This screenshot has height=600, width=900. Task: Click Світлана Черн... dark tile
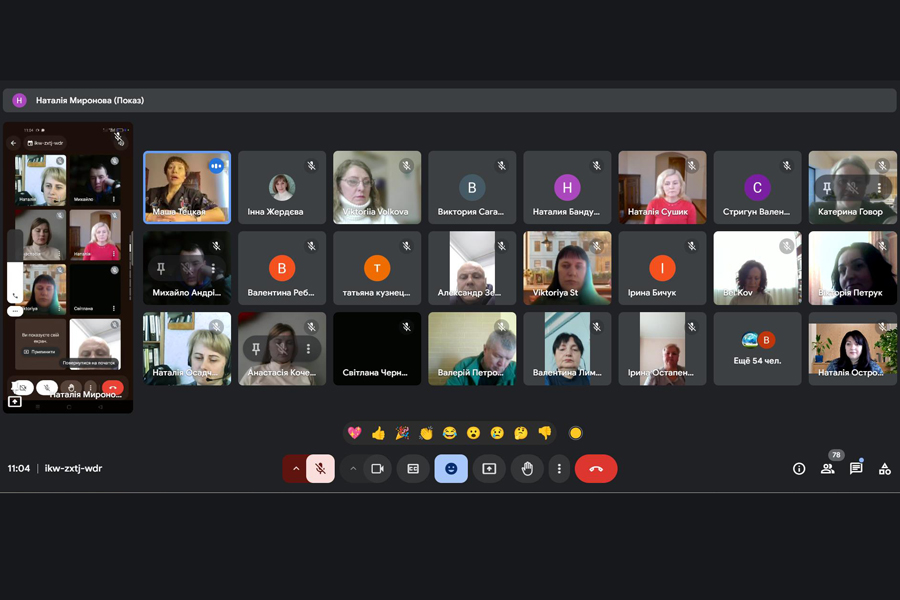point(377,349)
